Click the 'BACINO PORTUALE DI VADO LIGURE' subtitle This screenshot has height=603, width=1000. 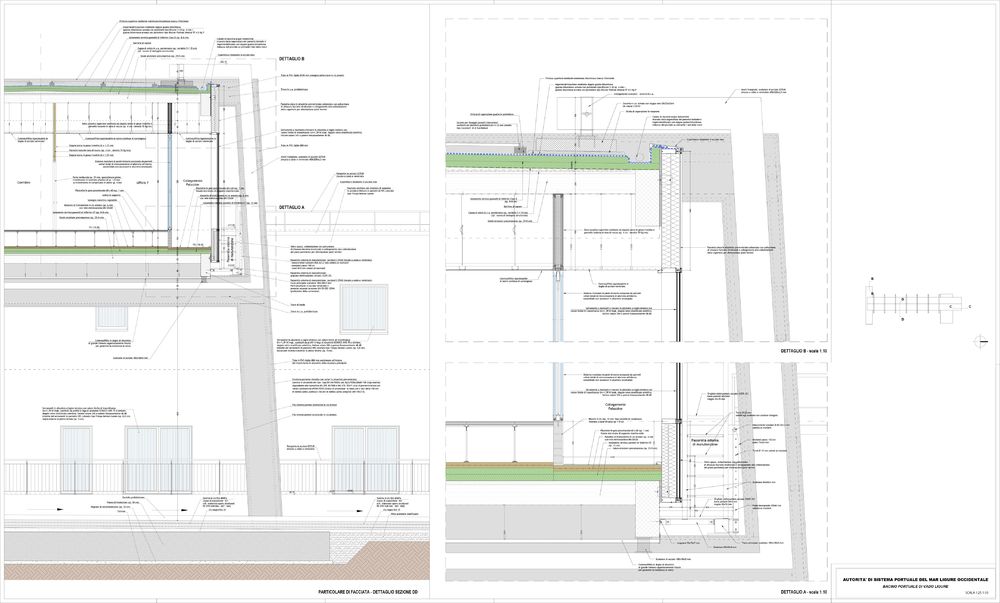point(916,586)
